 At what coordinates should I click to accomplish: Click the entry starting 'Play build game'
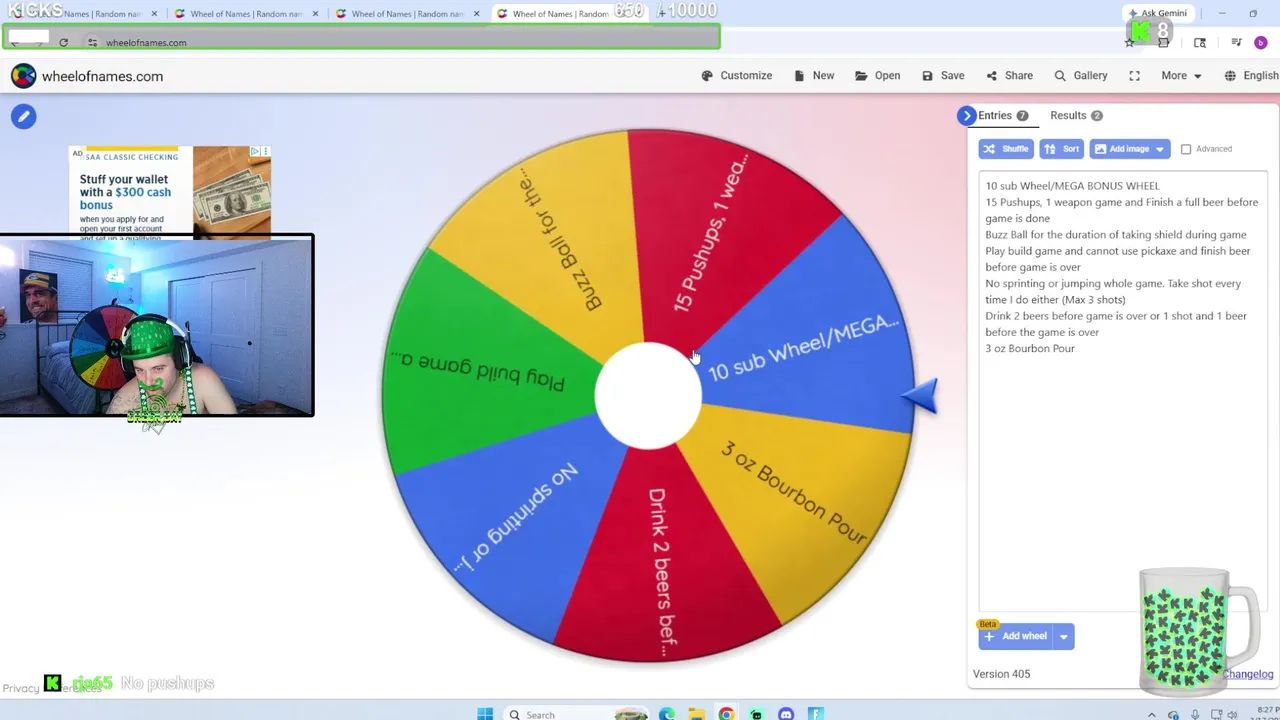click(1117, 259)
